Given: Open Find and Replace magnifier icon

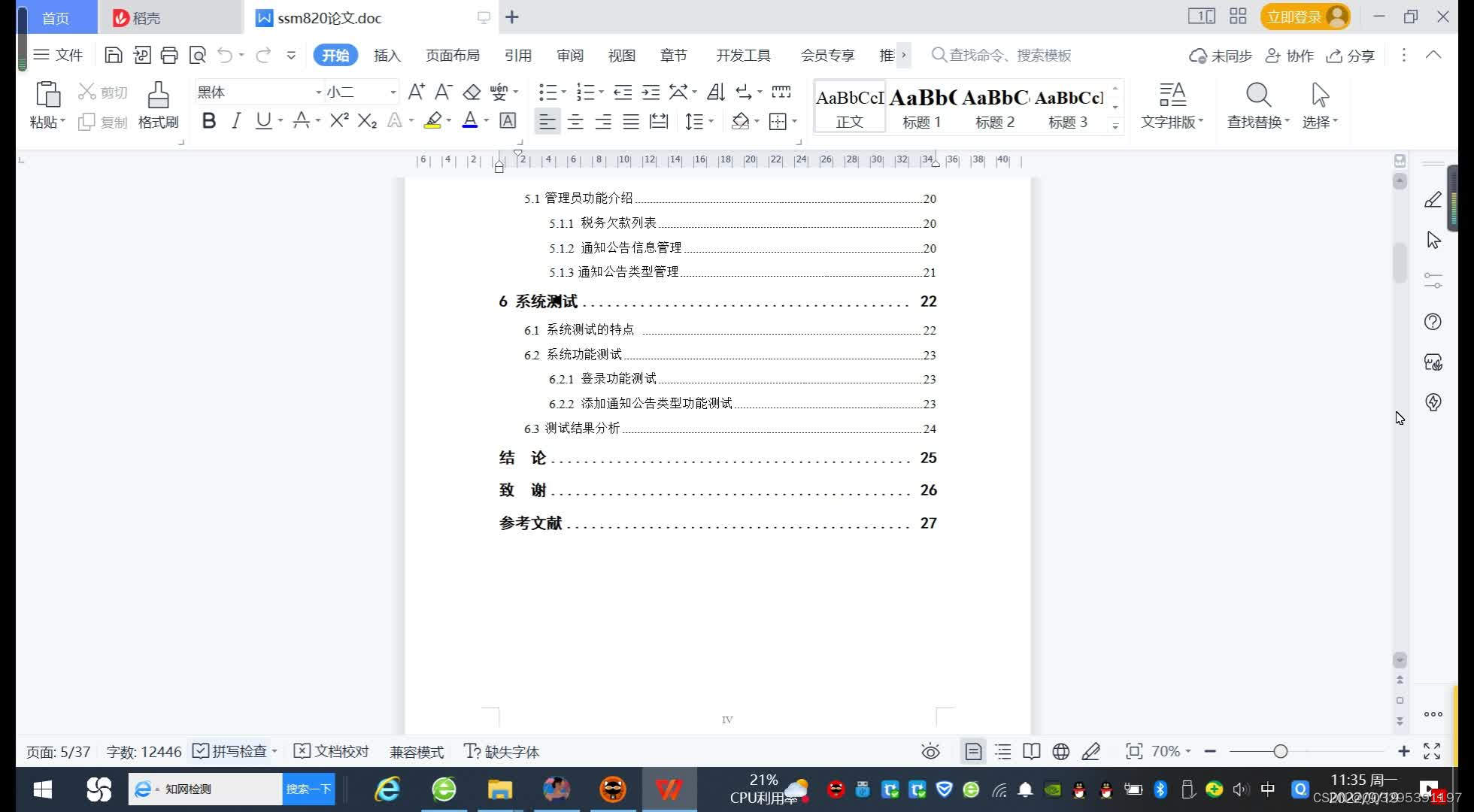Looking at the screenshot, I should pos(1258,95).
